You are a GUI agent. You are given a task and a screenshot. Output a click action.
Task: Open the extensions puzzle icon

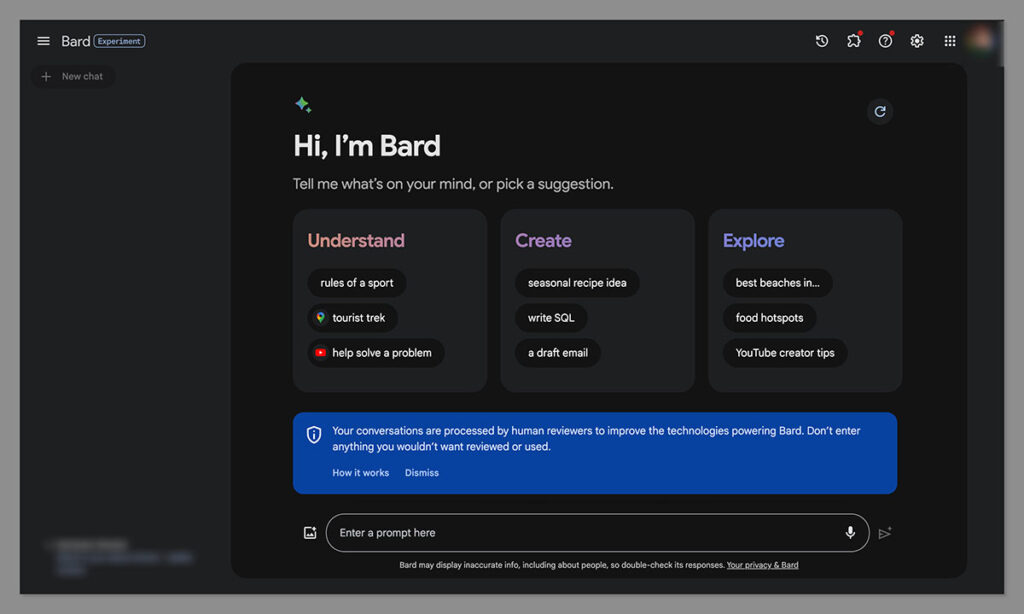[x=854, y=41]
